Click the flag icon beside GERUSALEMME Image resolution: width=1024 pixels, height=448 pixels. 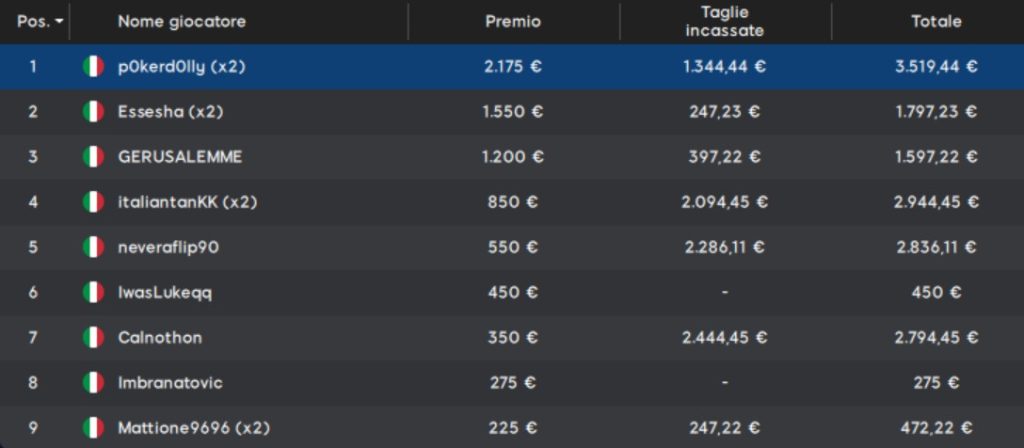click(x=93, y=157)
